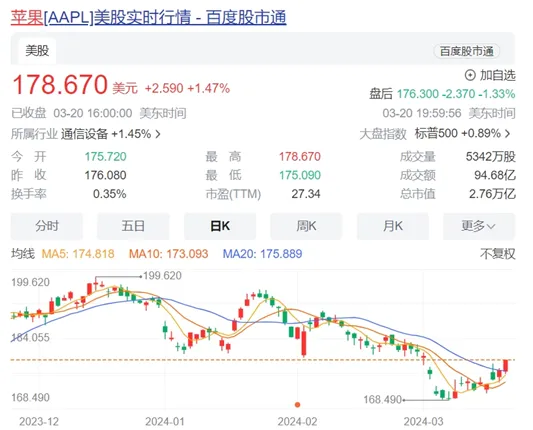The image size is (533, 430).
Task: Click the 168.490 low annotation on chart
Action: (383, 400)
